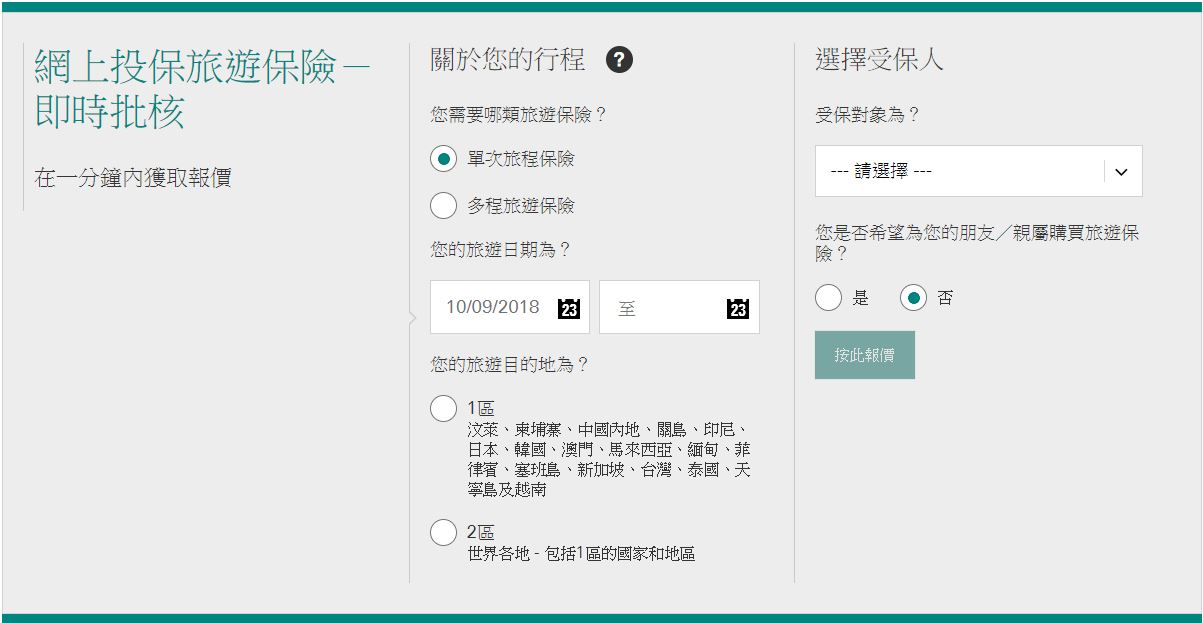Click the 至 end date input field
This screenshot has width=1203, height=623.
click(x=660, y=308)
